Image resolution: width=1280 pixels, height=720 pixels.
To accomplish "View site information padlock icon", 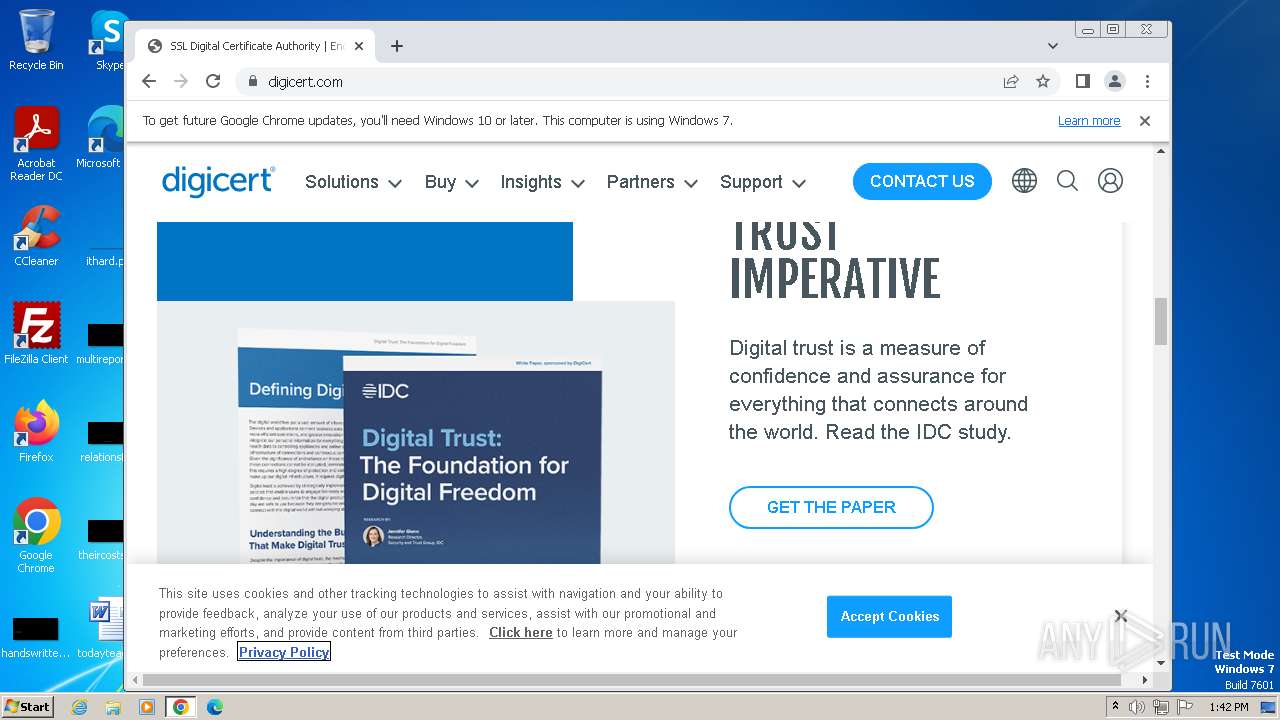I will 252,82.
